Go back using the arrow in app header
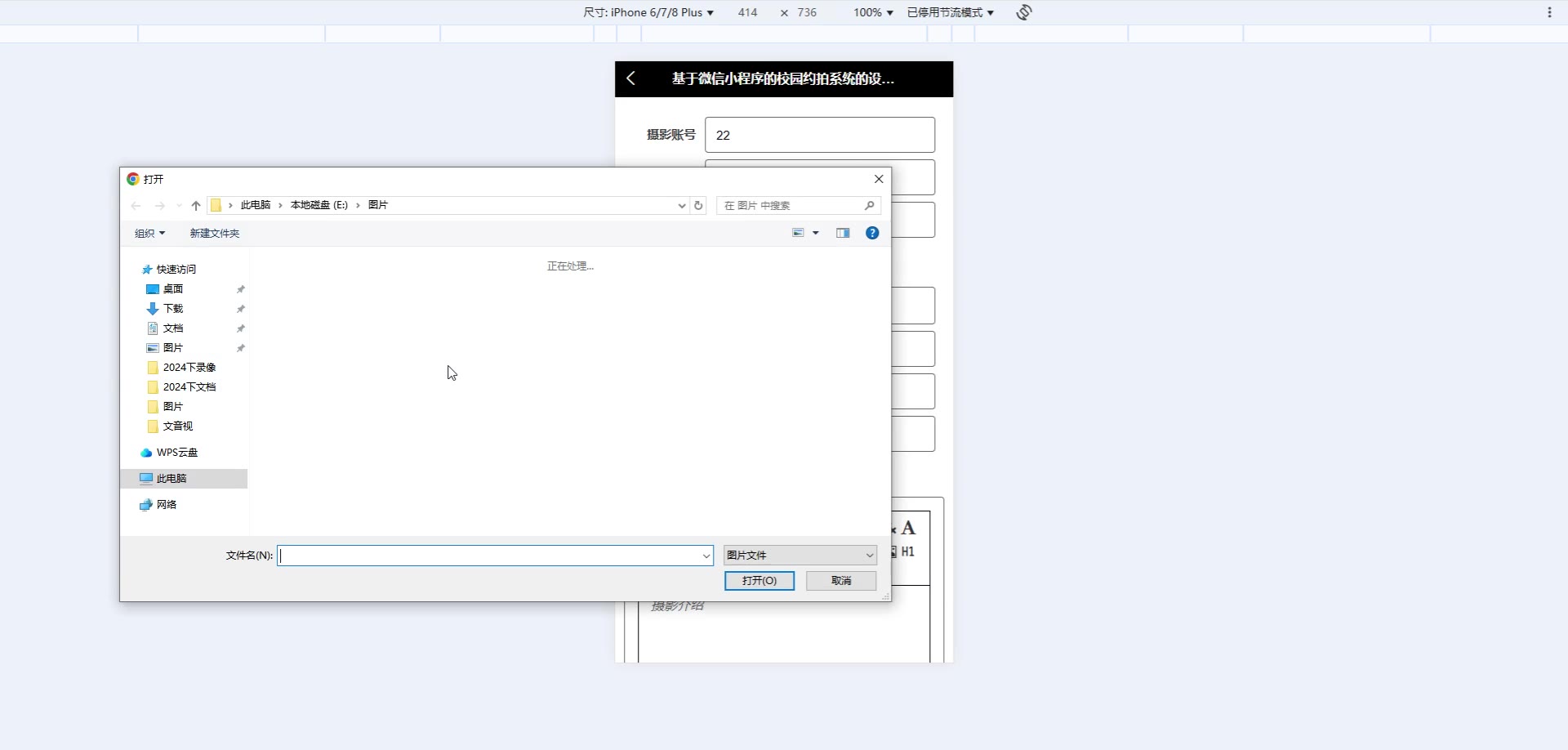The width and height of the screenshot is (1568, 750). (630, 78)
